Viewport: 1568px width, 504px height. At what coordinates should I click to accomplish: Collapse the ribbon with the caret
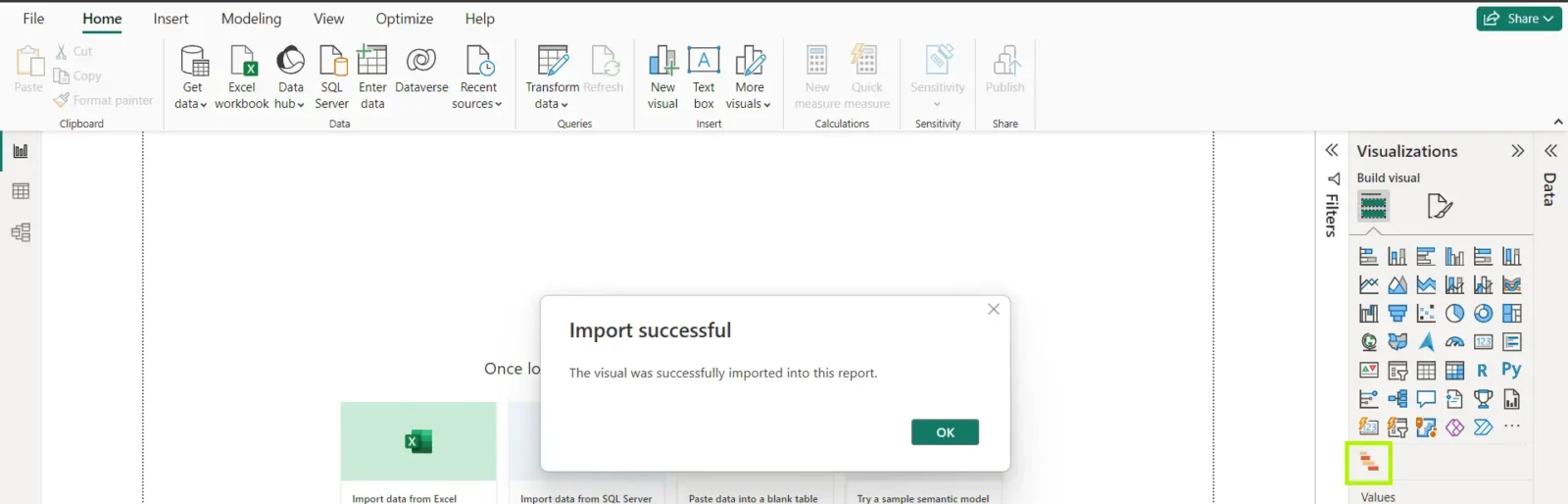click(x=1558, y=123)
